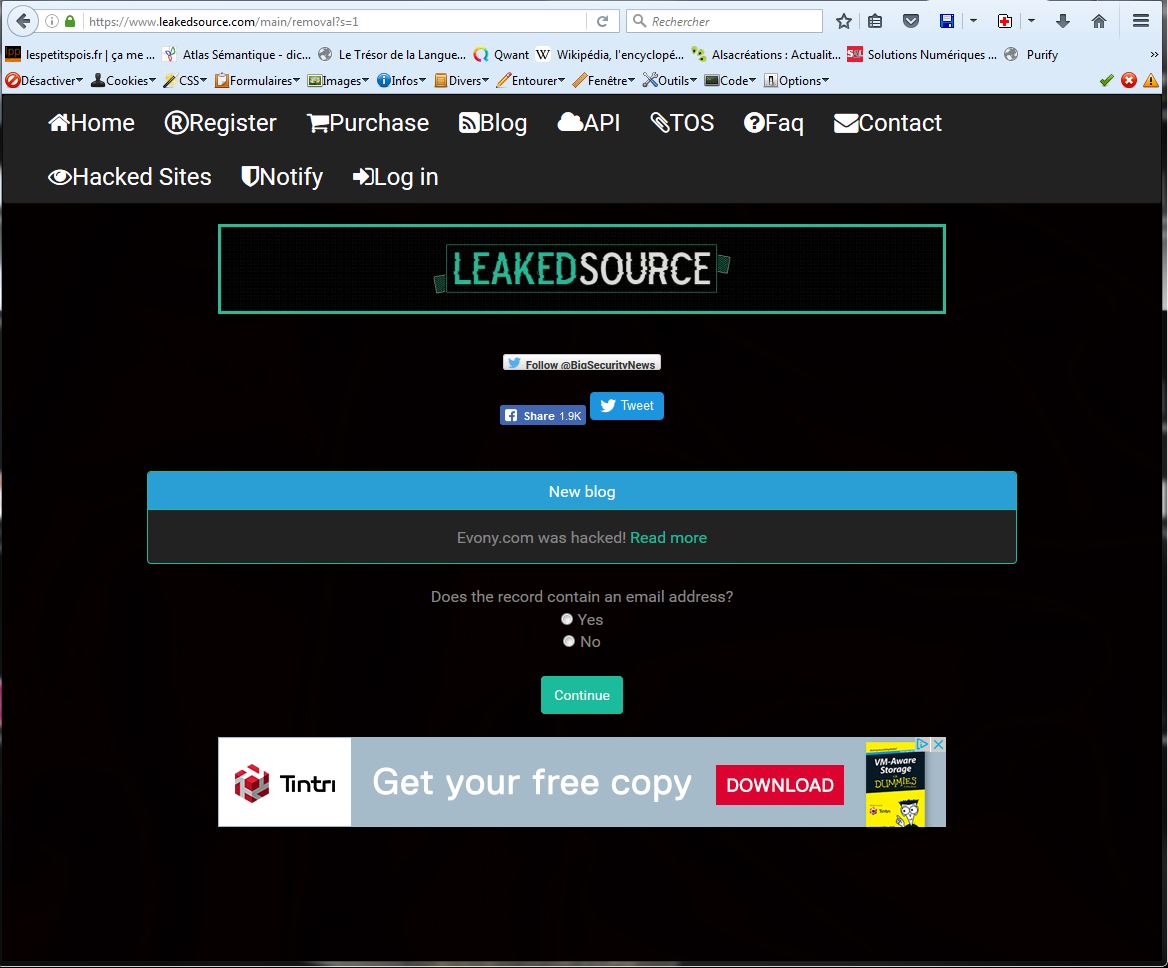The width and height of the screenshot is (1168, 968).
Task: Open the Formulaires dropdown menu
Action: [x=257, y=81]
